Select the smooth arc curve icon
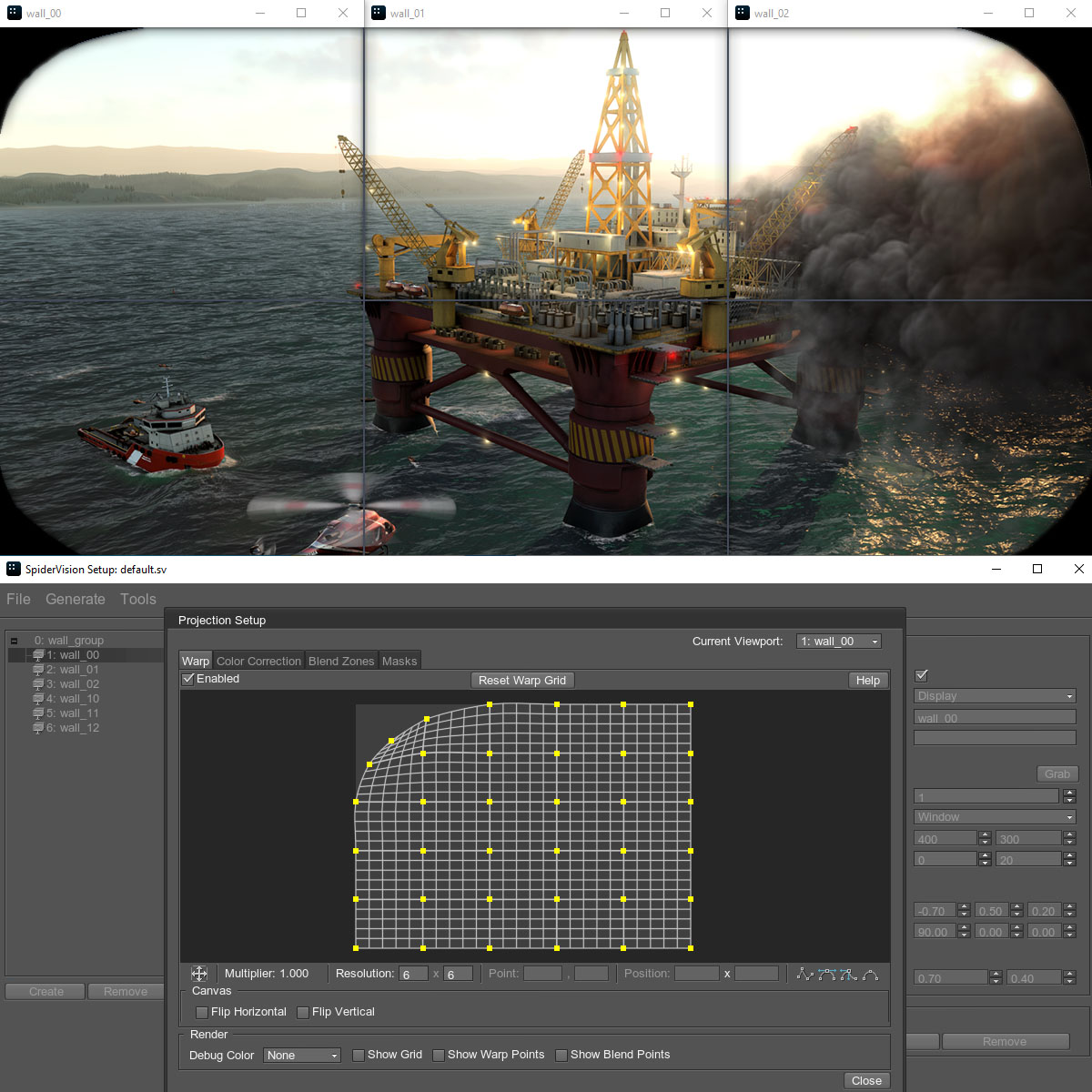Screen dimensions: 1092x1092 (870, 975)
